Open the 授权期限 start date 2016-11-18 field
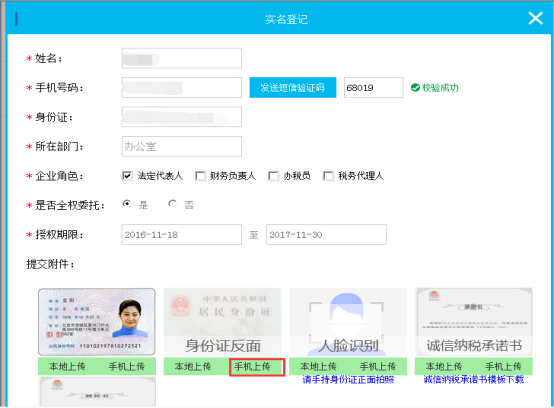Image resolution: width=554 pixels, height=408 pixels. pyautogui.click(x=182, y=234)
